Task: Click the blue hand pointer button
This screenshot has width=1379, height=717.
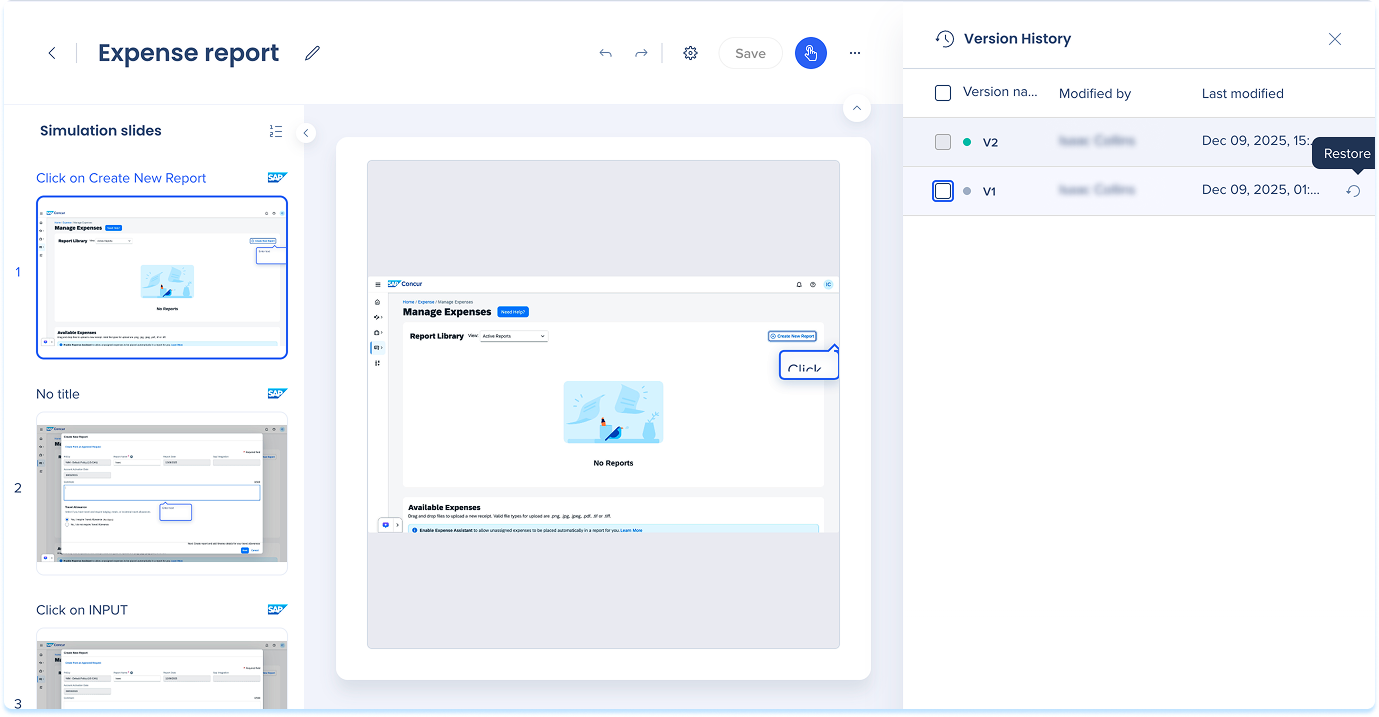Action: 811,53
